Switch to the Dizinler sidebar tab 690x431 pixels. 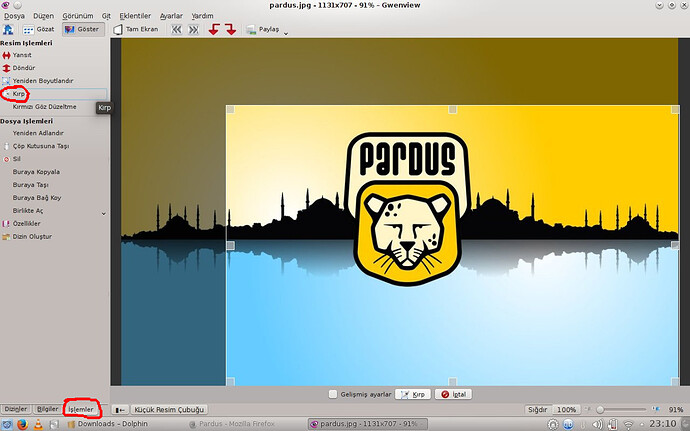pyautogui.click(x=16, y=409)
